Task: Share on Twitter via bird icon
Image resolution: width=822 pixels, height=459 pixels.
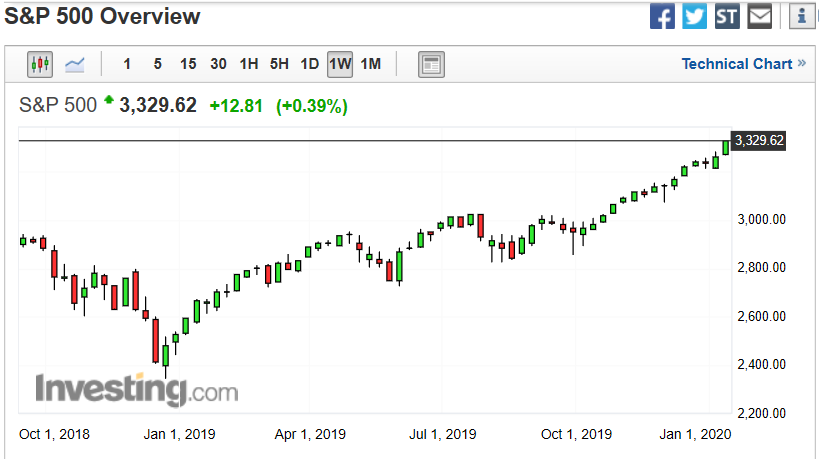Action: pyautogui.click(x=695, y=16)
